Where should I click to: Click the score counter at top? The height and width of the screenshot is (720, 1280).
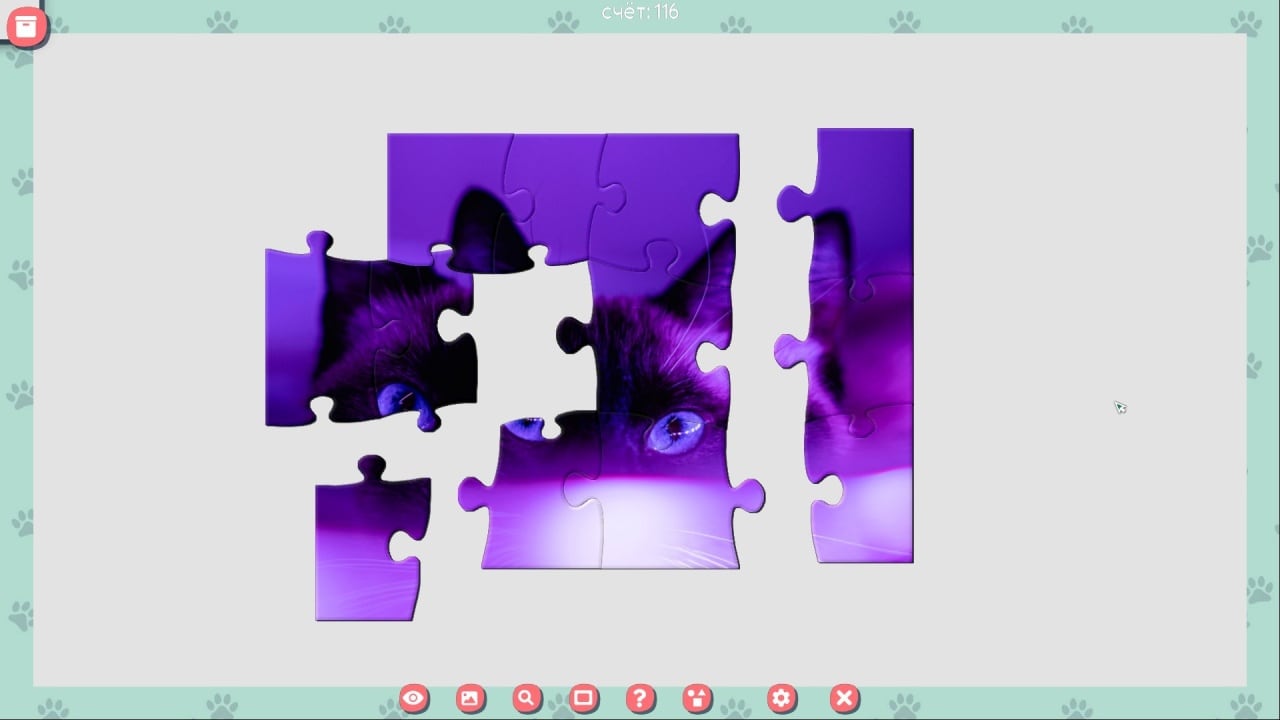click(x=640, y=12)
